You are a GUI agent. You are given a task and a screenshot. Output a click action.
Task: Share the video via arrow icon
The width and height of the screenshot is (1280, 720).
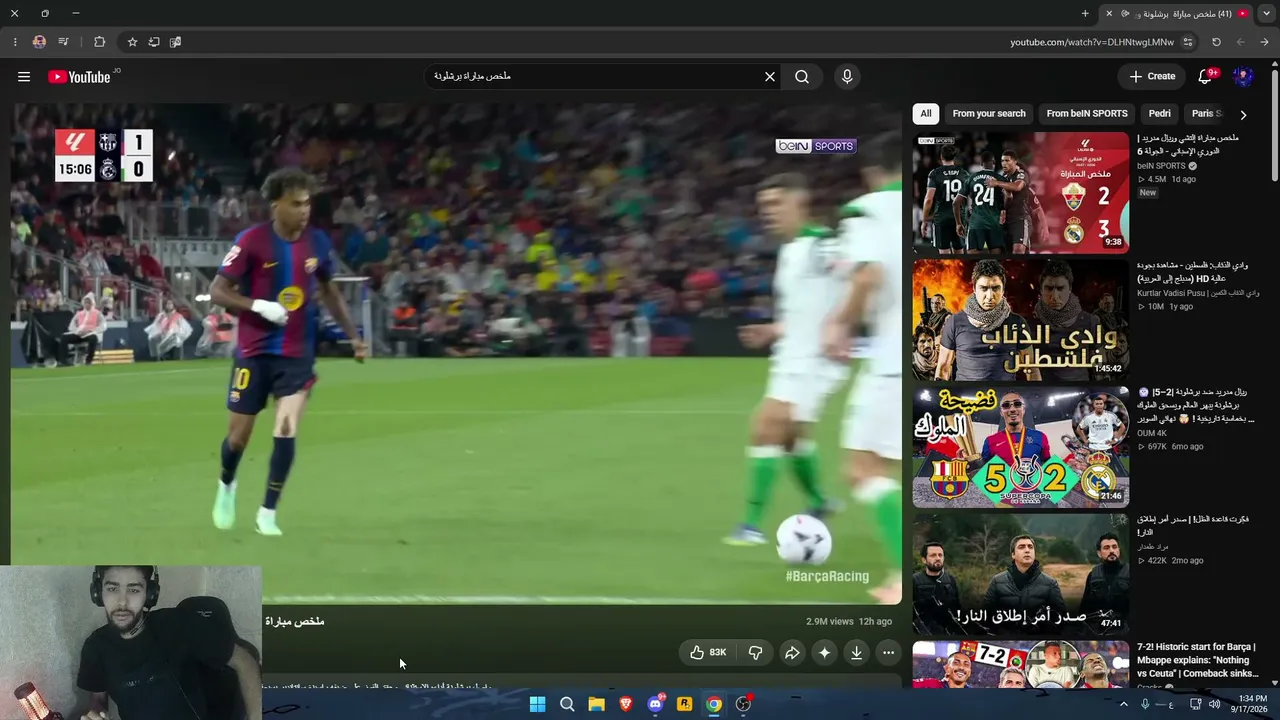[791, 652]
